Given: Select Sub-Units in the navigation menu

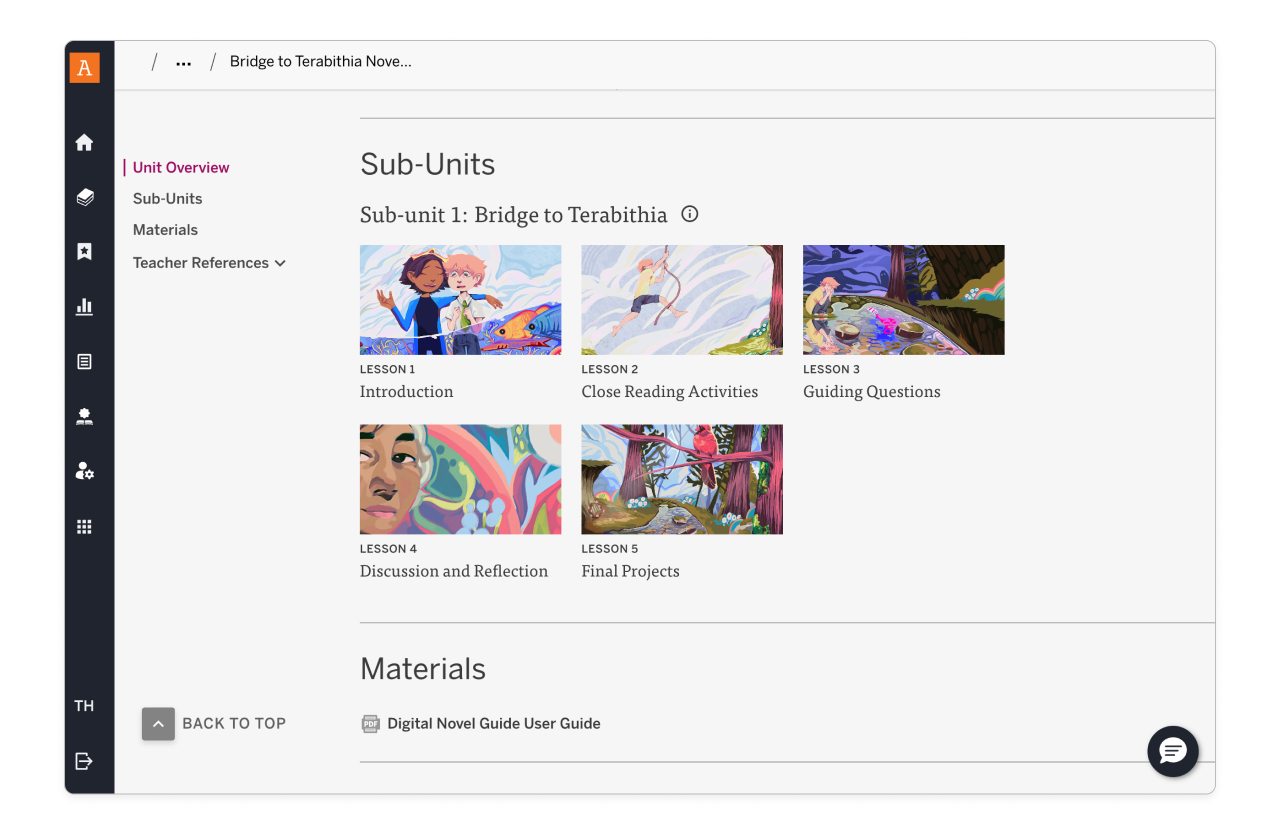Looking at the screenshot, I should tap(167, 198).
